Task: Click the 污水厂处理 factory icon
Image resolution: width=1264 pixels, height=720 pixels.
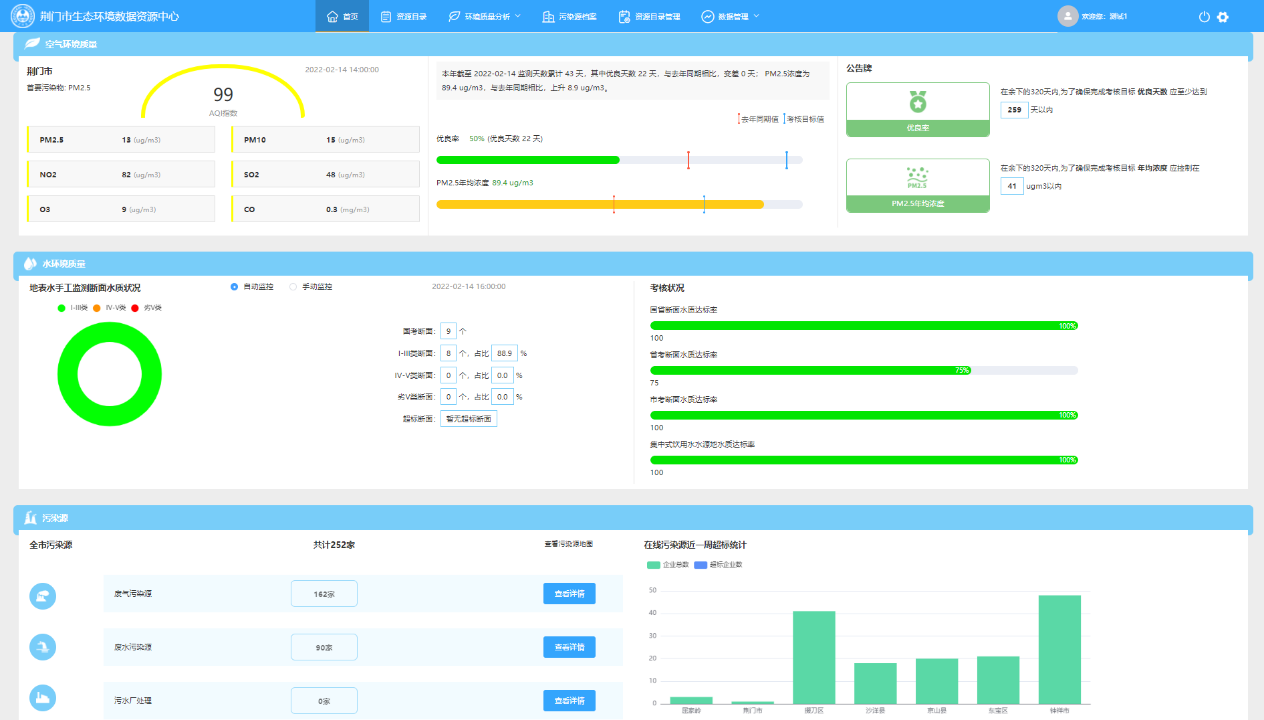Action: pyautogui.click(x=43, y=698)
